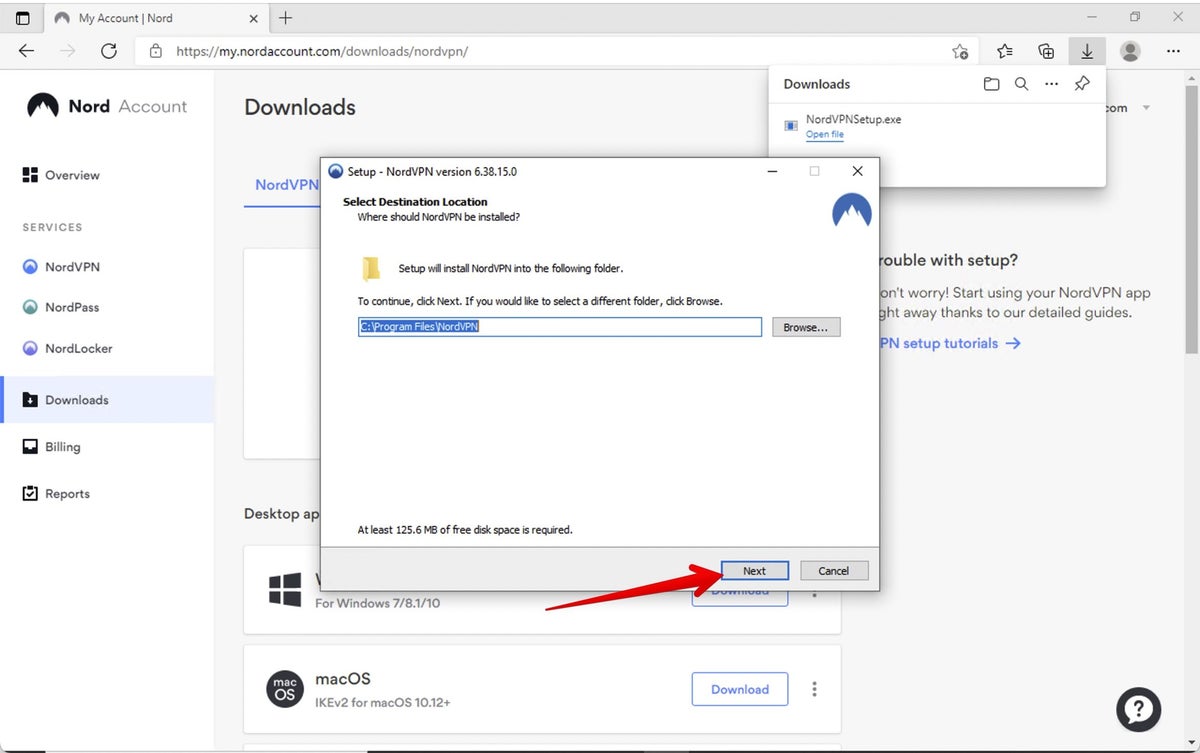Click the Nord Account logo
Viewport: 1200px width, 753px height.
(x=107, y=106)
